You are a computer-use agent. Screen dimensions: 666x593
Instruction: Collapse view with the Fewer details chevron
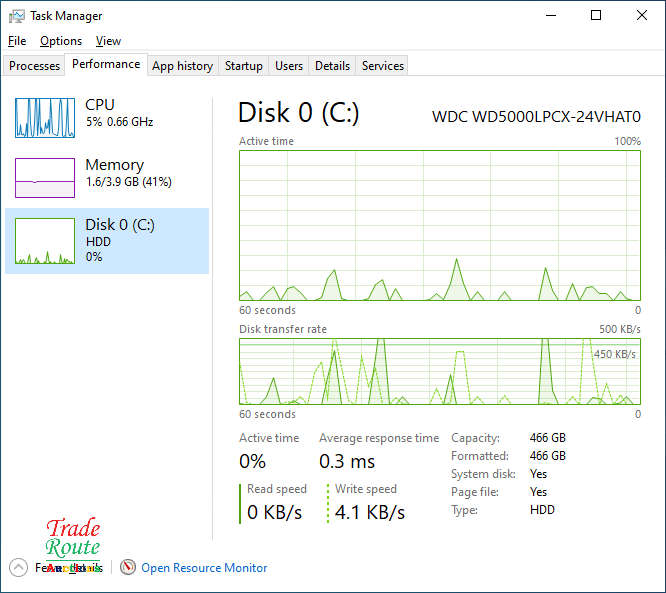(x=18, y=567)
